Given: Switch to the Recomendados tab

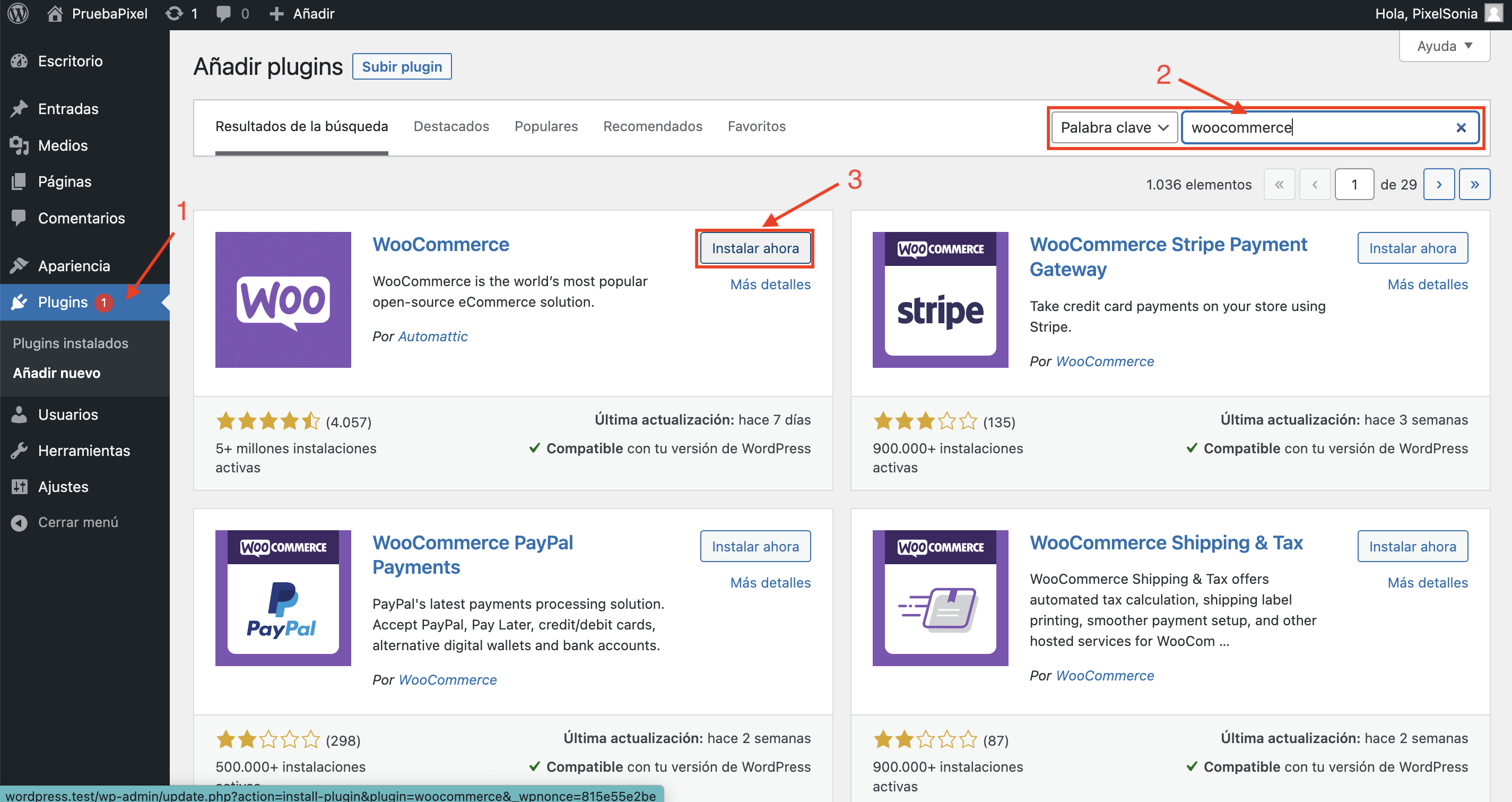Looking at the screenshot, I should point(653,126).
